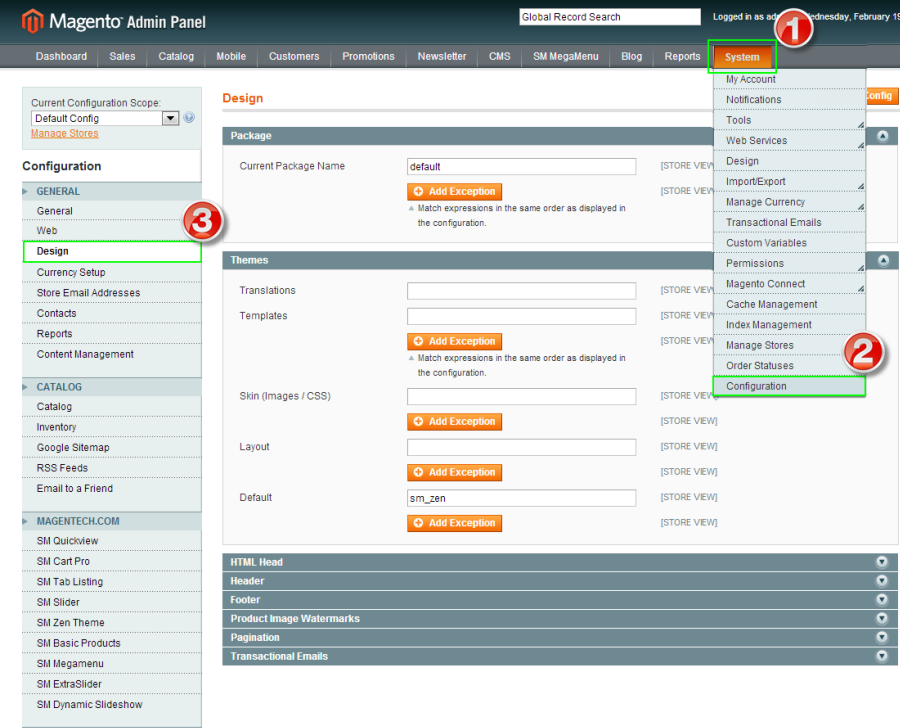Open the Customers menu
Screen dimensions: 900x728
coord(294,56)
